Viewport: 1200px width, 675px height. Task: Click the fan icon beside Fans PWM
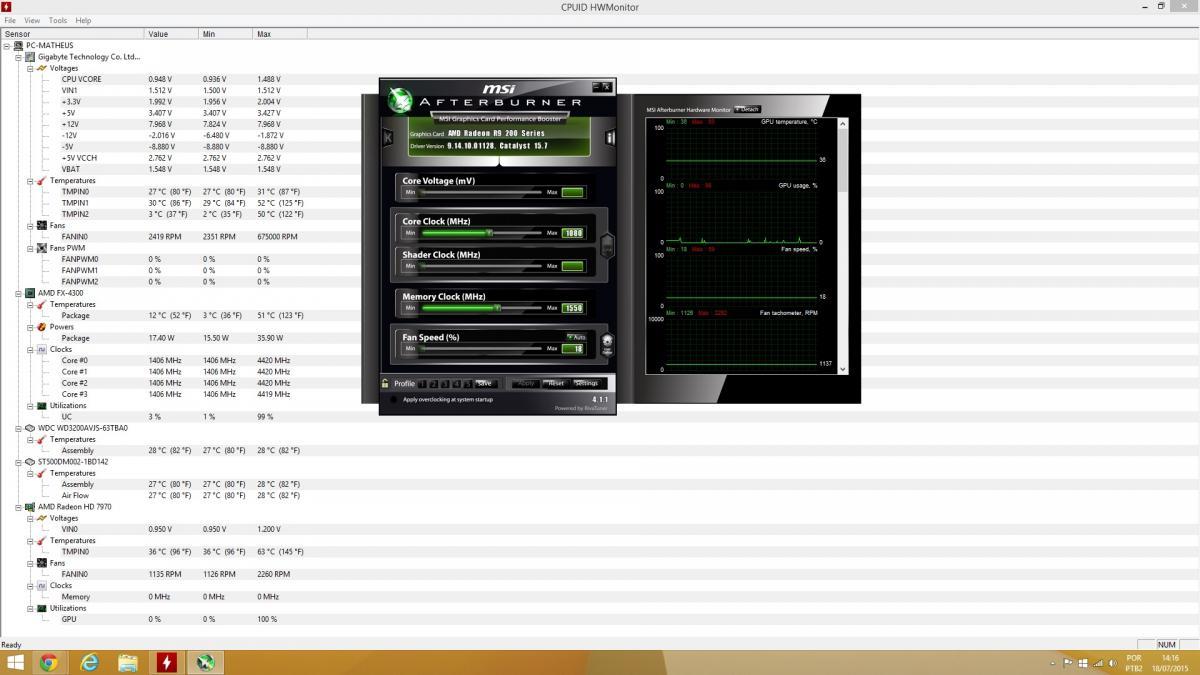(x=41, y=248)
